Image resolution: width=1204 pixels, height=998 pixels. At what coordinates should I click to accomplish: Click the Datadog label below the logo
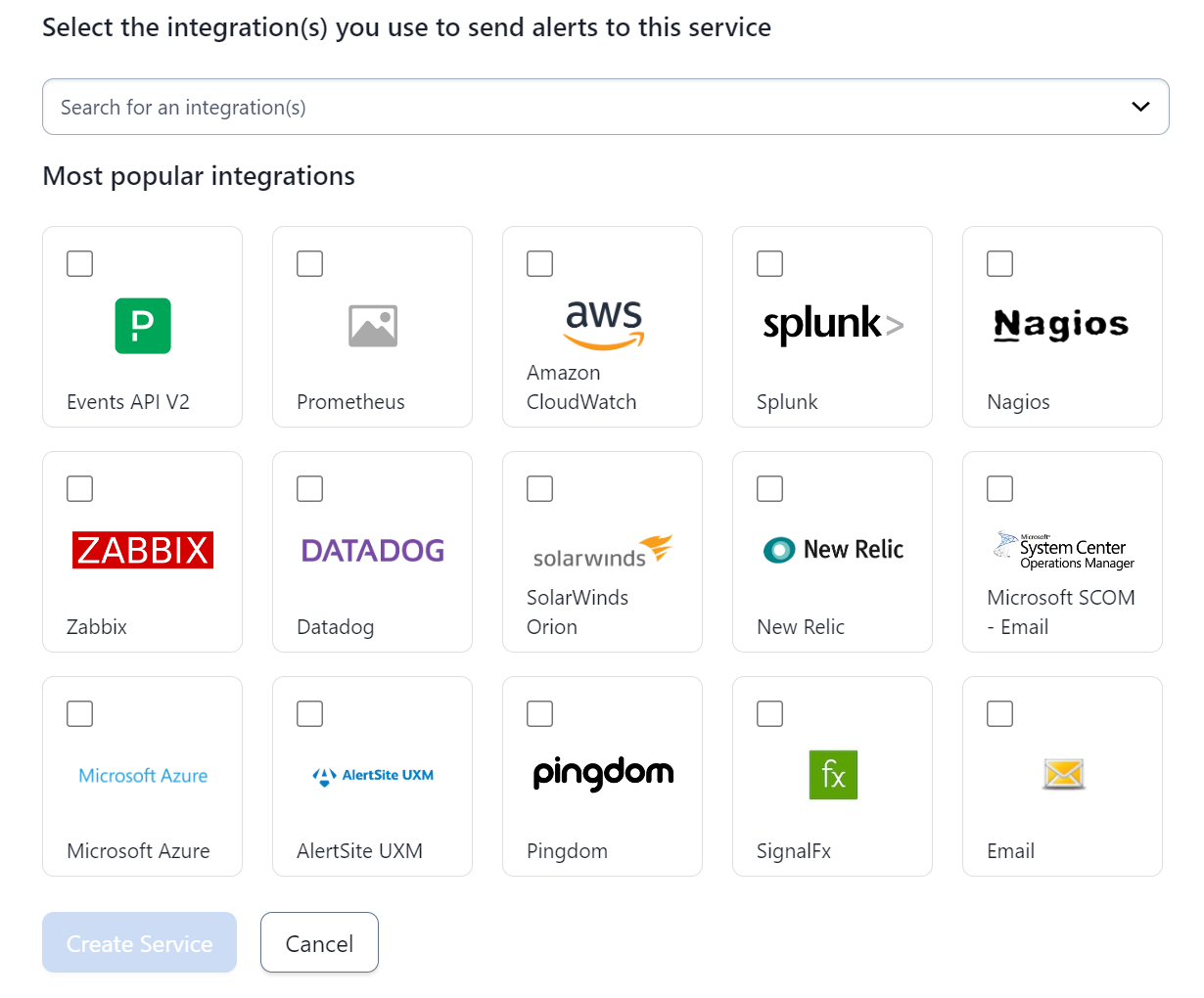pyautogui.click(x=336, y=627)
